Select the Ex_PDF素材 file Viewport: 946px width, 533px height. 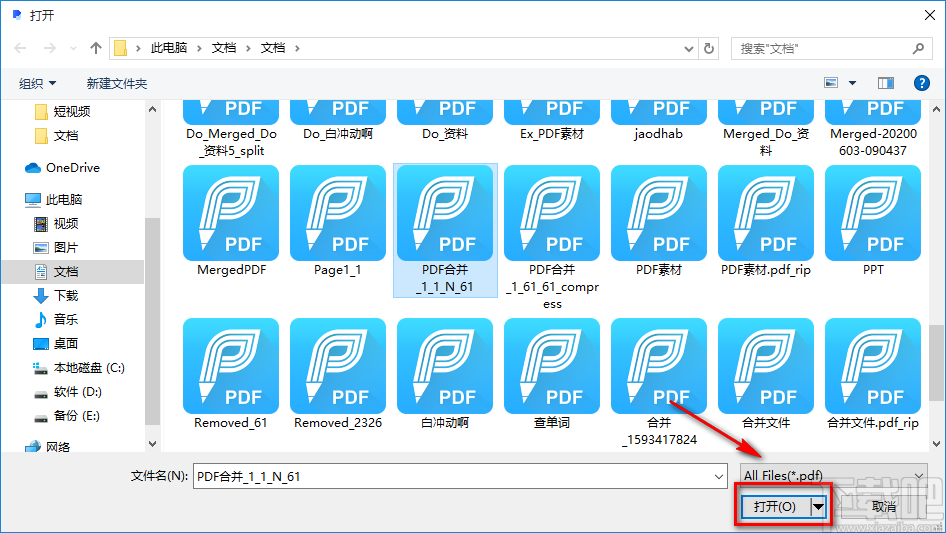pos(552,121)
